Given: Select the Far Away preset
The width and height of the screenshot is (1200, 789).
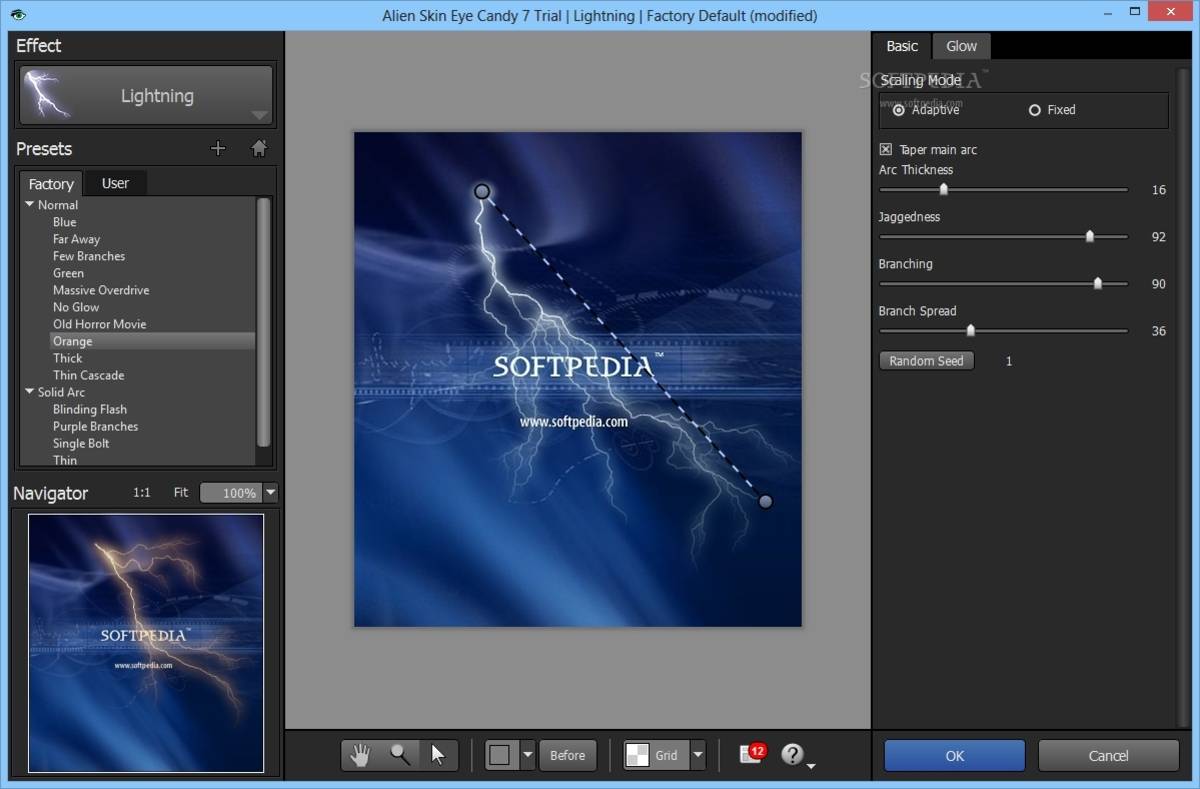Looking at the screenshot, I should pos(76,239).
